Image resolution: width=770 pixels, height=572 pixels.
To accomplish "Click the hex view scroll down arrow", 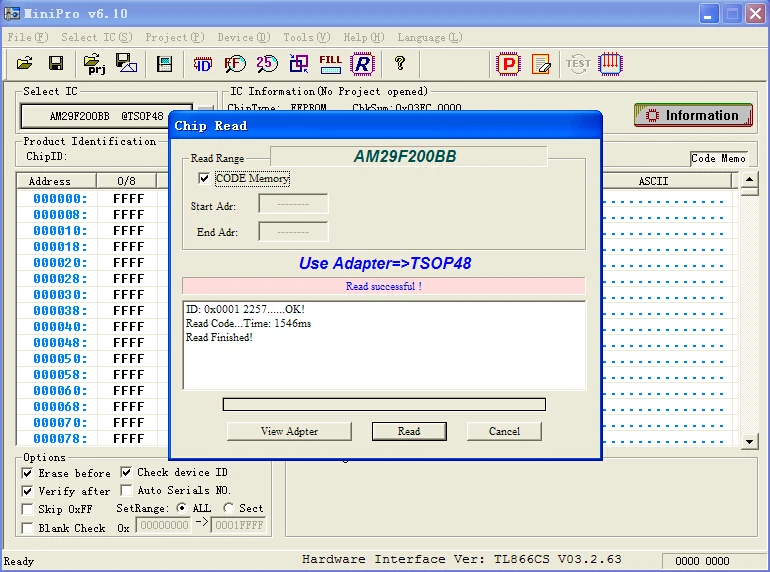I will (749, 441).
